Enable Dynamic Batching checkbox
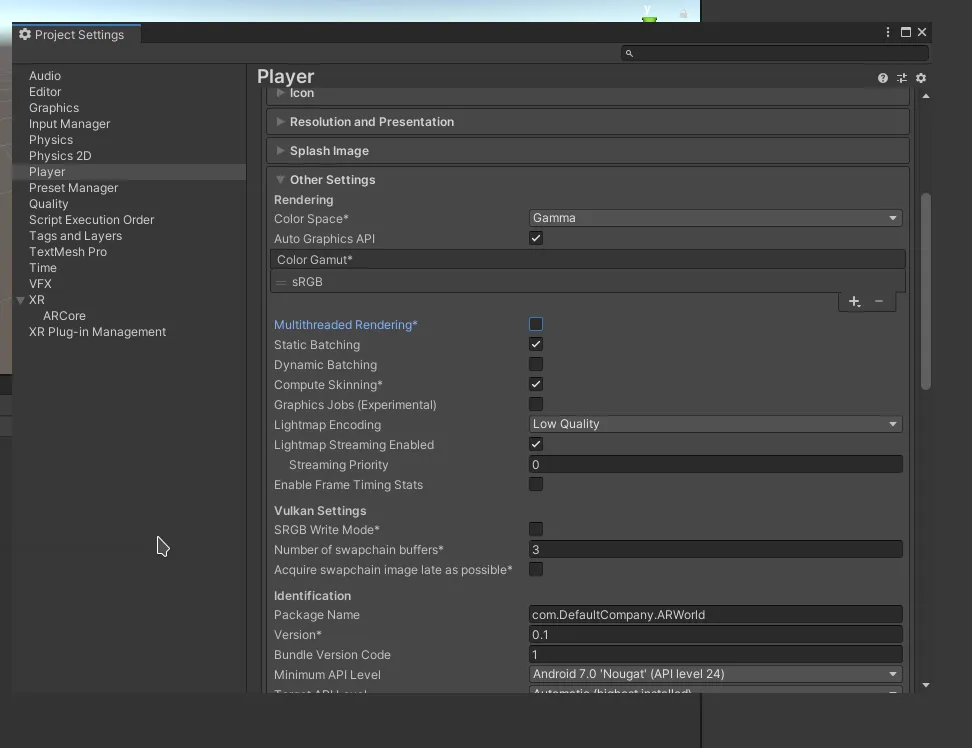Image resolution: width=972 pixels, height=748 pixels. pos(536,364)
